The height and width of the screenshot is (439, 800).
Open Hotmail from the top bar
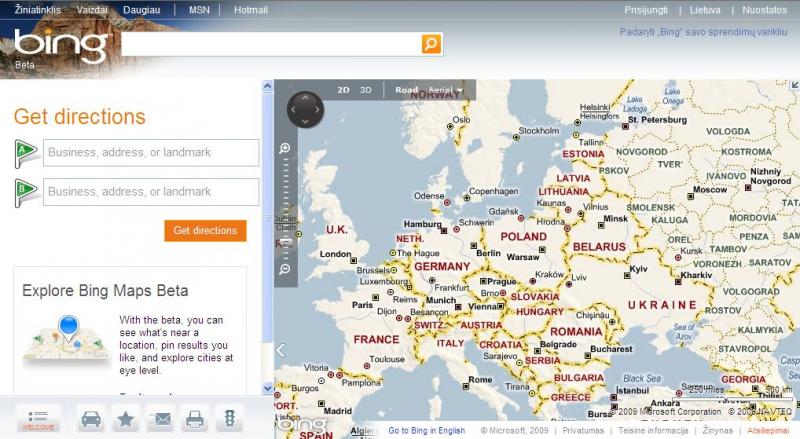(251, 10)
